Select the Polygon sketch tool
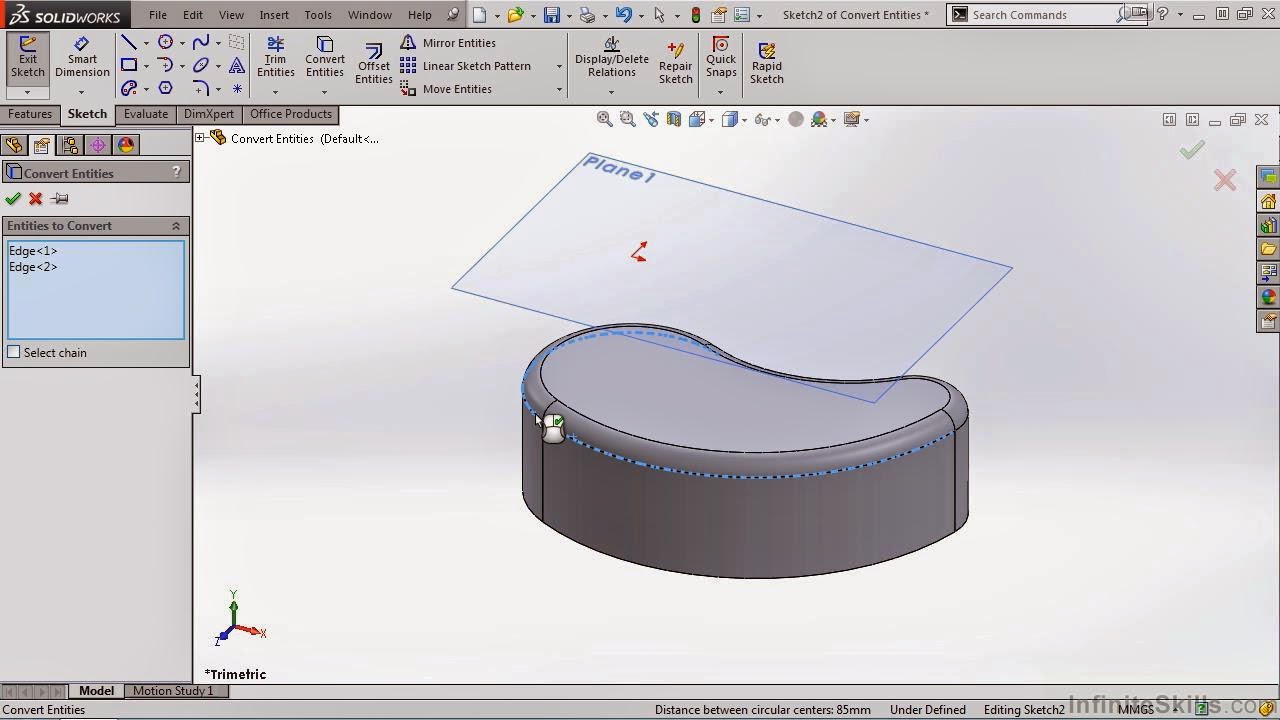Image resolution: width=1280 pixels, height=720 pixels. (165, 88)
